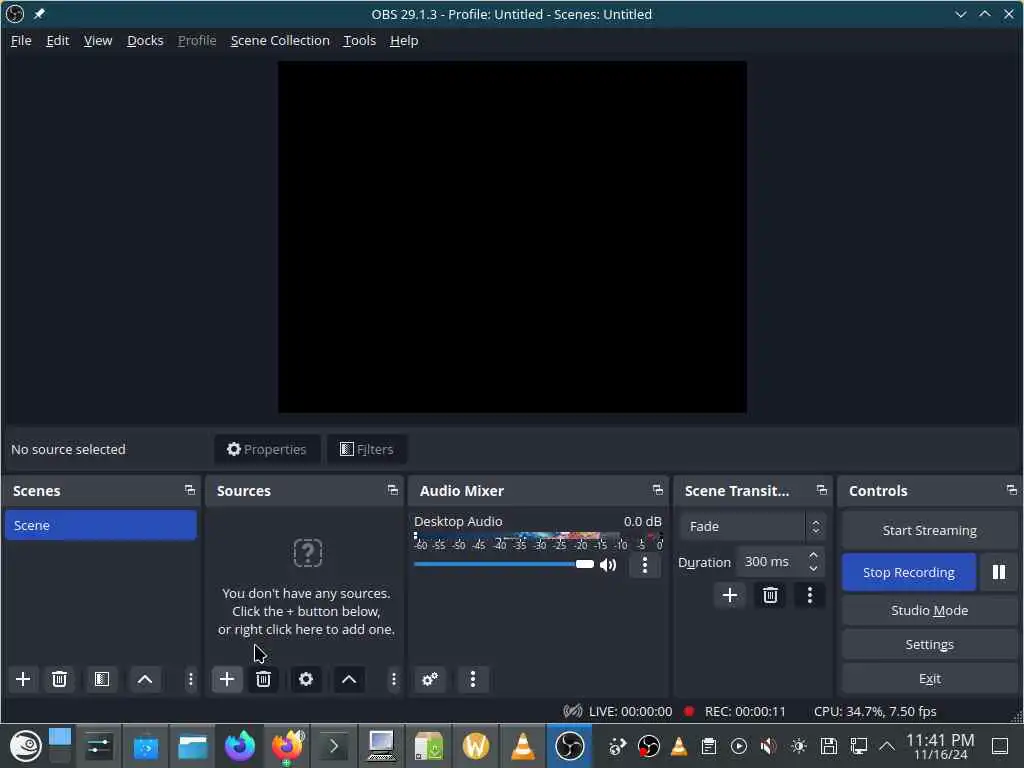
Task: Select the Scene item in Scenes list
Action: [101, 525]
